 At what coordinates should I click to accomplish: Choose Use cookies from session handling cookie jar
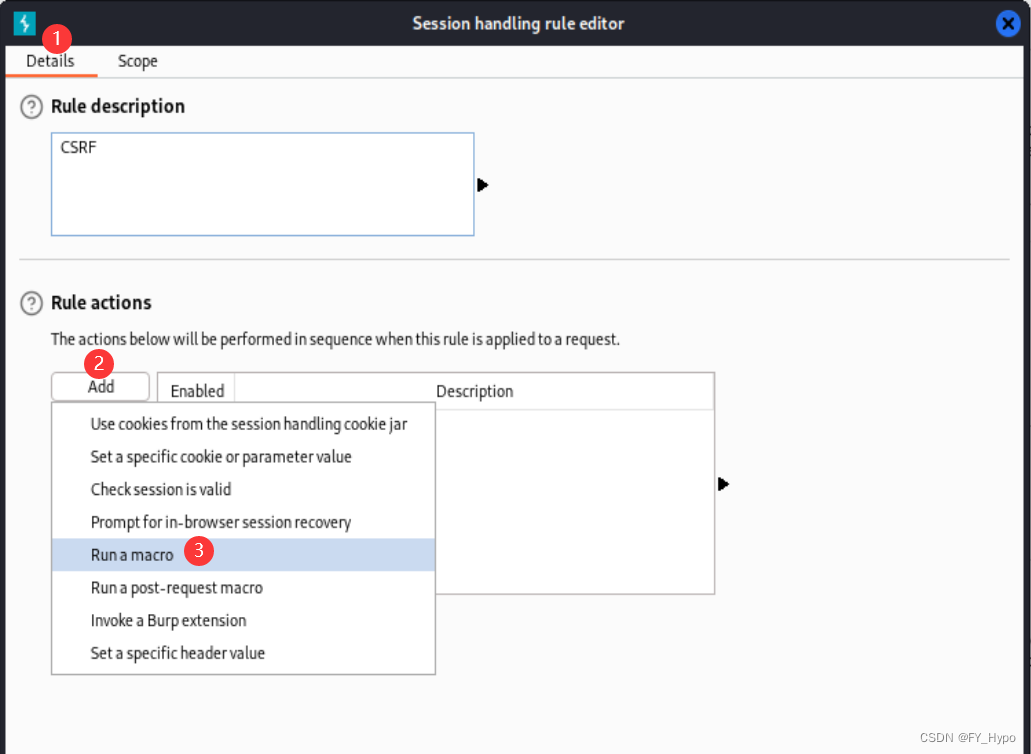click(243, 424)
